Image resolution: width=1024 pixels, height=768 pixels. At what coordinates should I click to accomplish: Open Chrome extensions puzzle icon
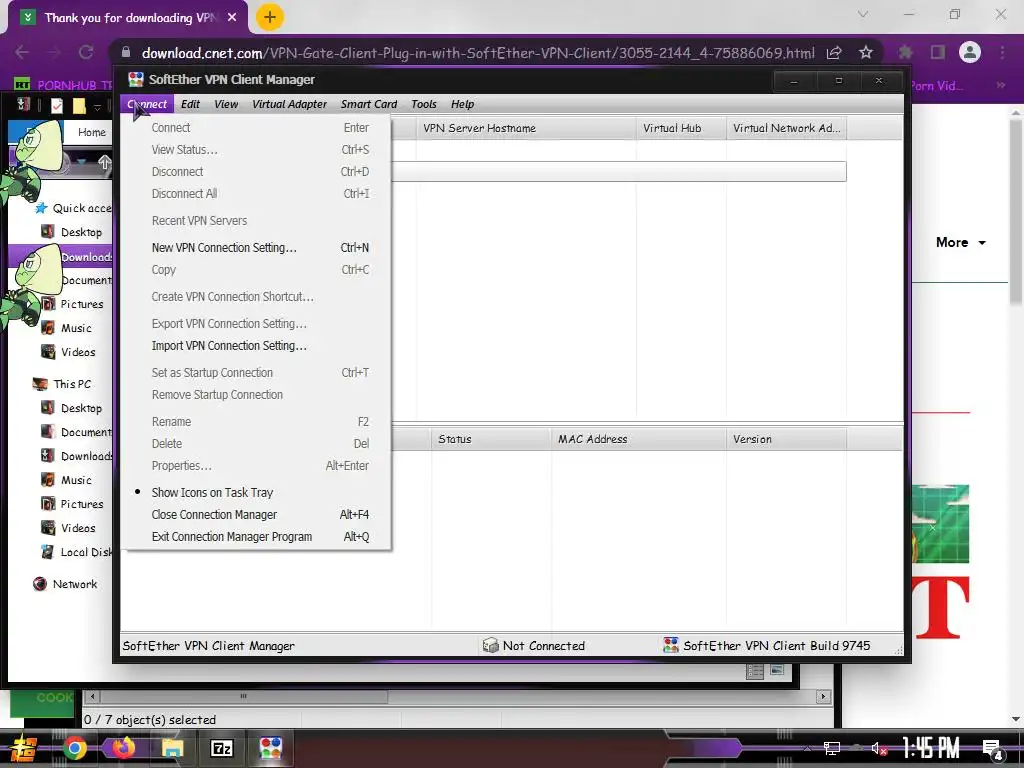click(905, 52)
